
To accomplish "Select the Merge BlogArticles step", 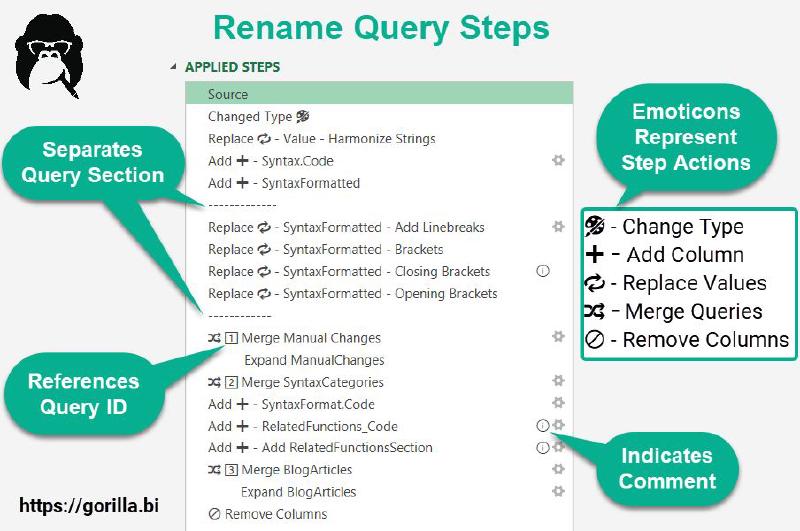I will [x=379, y=469].
